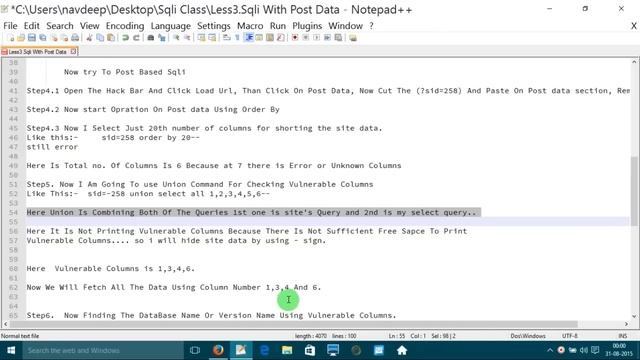Click the vertical scrollbar thumb
This screenshot has width=640, height=360.
pyautogui.click(x=634, y=191)
